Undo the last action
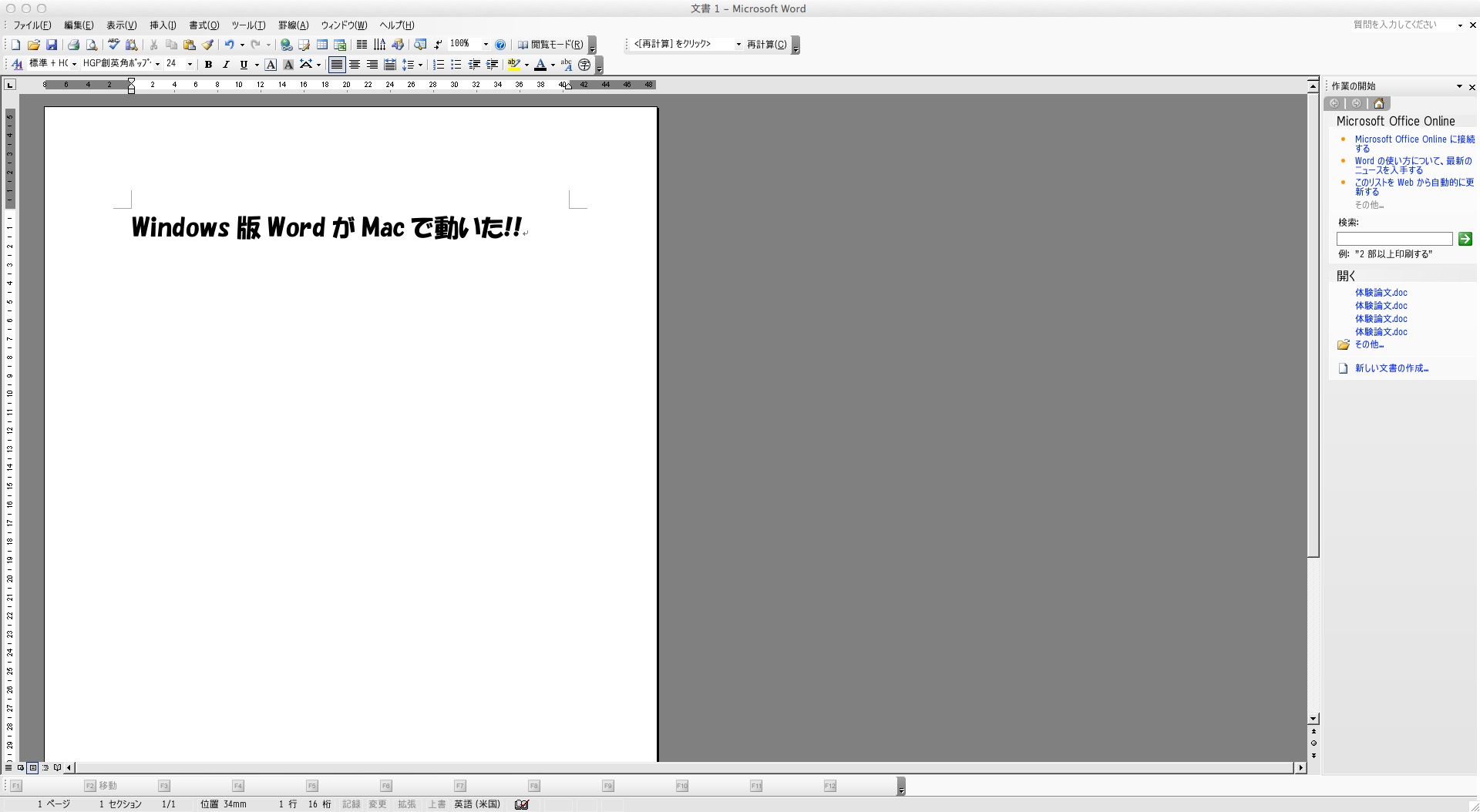1480x812 pixels. point(229,45)
